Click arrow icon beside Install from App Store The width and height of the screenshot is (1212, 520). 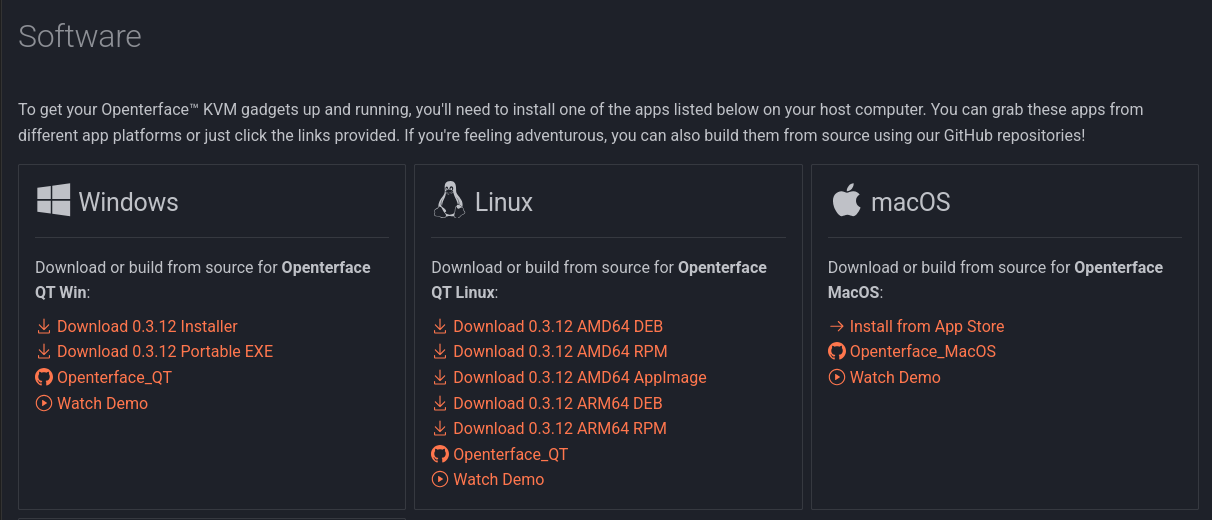pyautogui.click(x=837, y=326)
